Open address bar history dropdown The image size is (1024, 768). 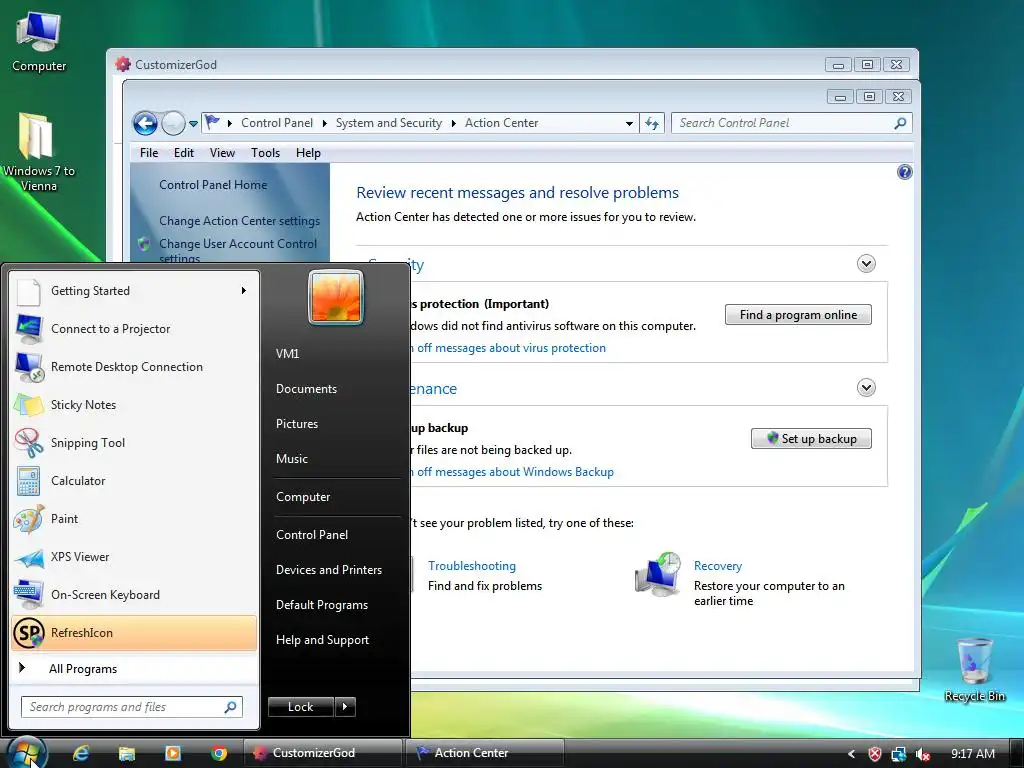629,123
